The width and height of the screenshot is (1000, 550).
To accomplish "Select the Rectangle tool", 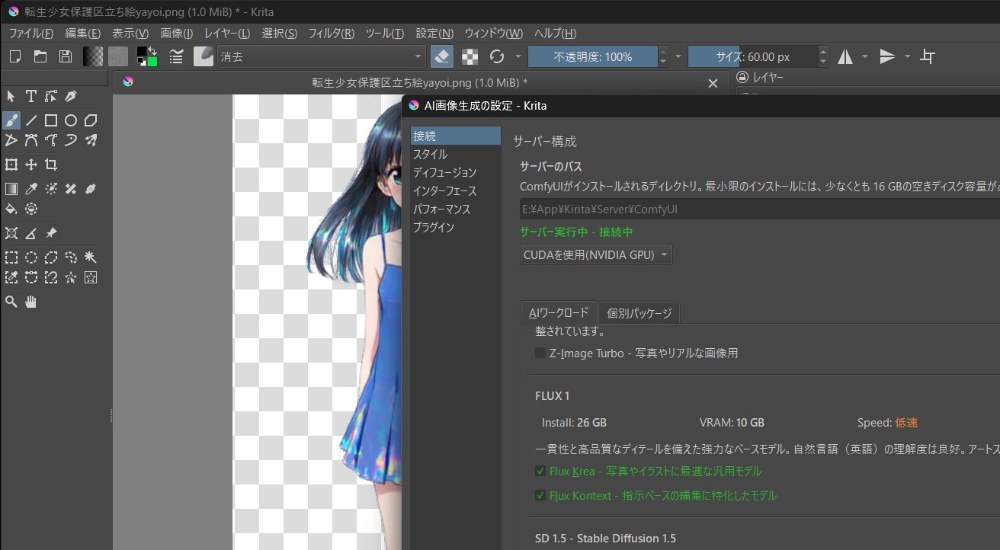I will click(x=51, y=120).
